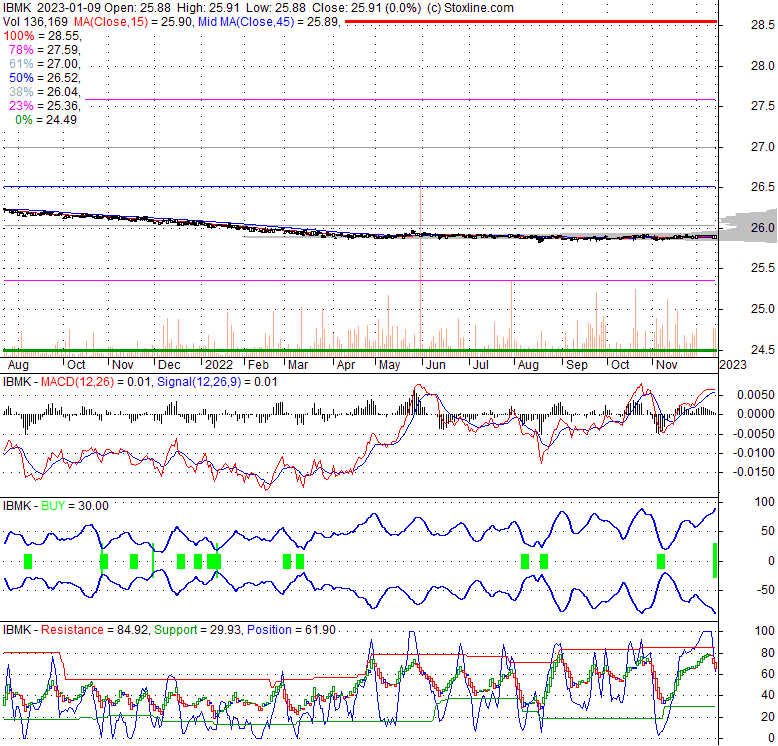This screenshot has height=746, width=778.
Task: Click the 'Resistance = 84.92' label
Action: [x=94, y=629]
